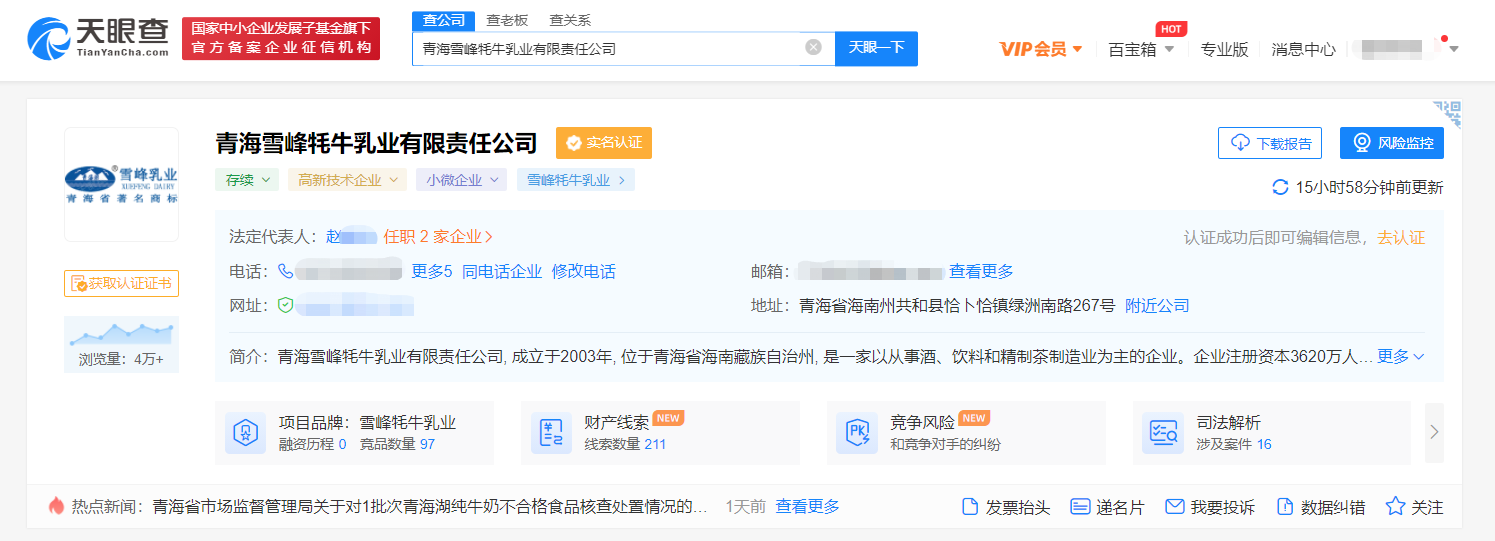
Task: Click the QR code icon in the card corner
Action: click(x=1447, y=113)
